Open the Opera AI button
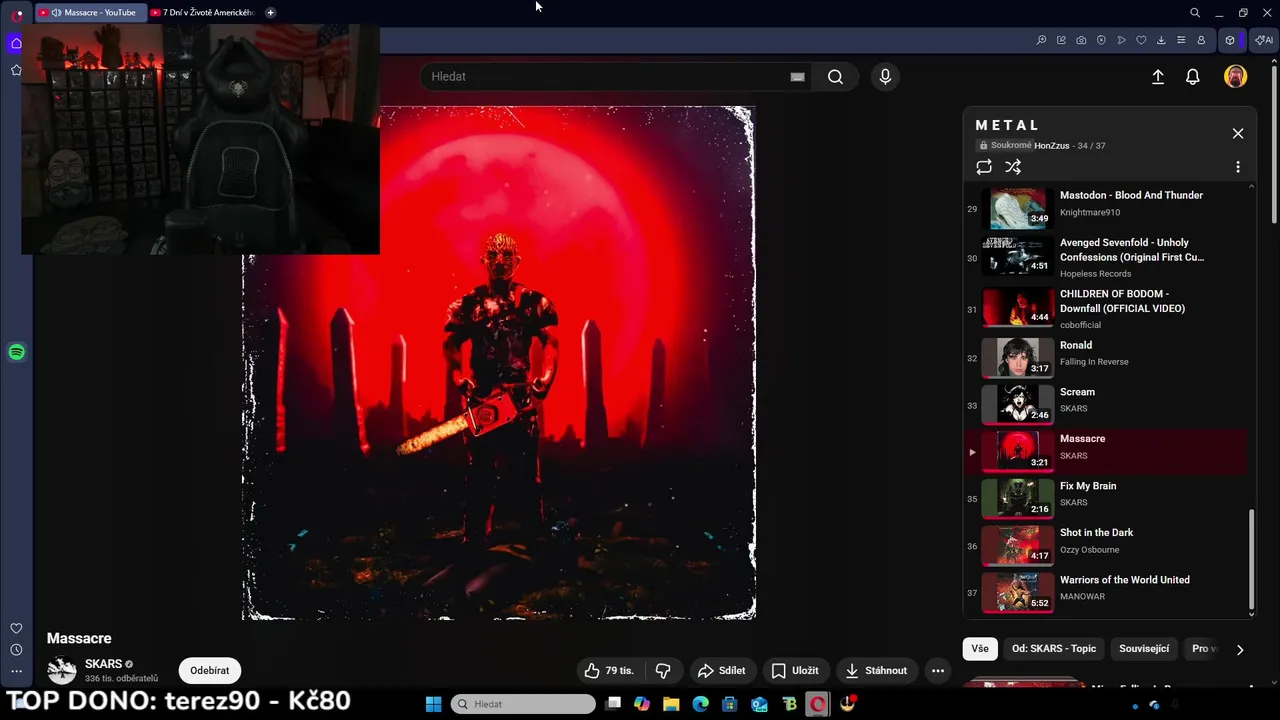The height and width of the screenshot is (720, 1280). (x=1264, y=40)
